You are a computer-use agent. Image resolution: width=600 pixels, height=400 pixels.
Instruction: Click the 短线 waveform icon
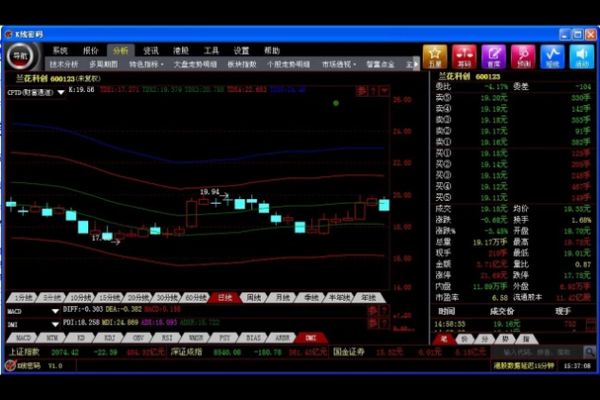pyautogui.click(x=553, y=56)
